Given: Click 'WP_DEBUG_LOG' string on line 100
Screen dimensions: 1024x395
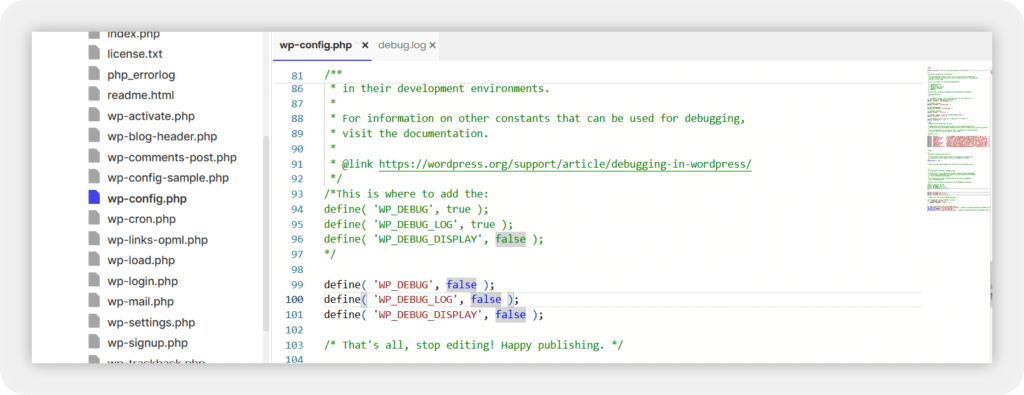Looking at the screenshot, I should (x=415, y=300).
